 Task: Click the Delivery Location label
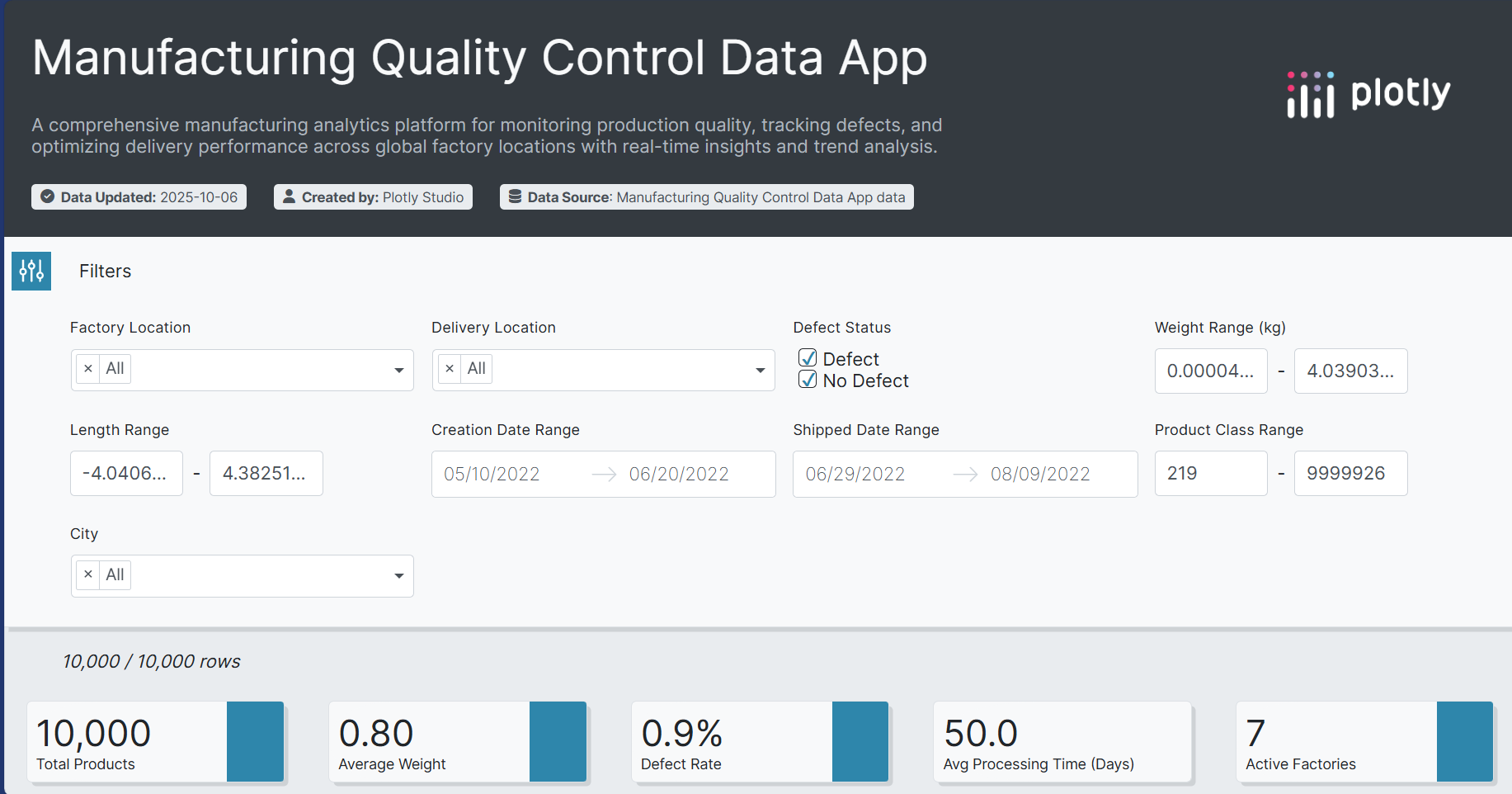tap(493, 328)
